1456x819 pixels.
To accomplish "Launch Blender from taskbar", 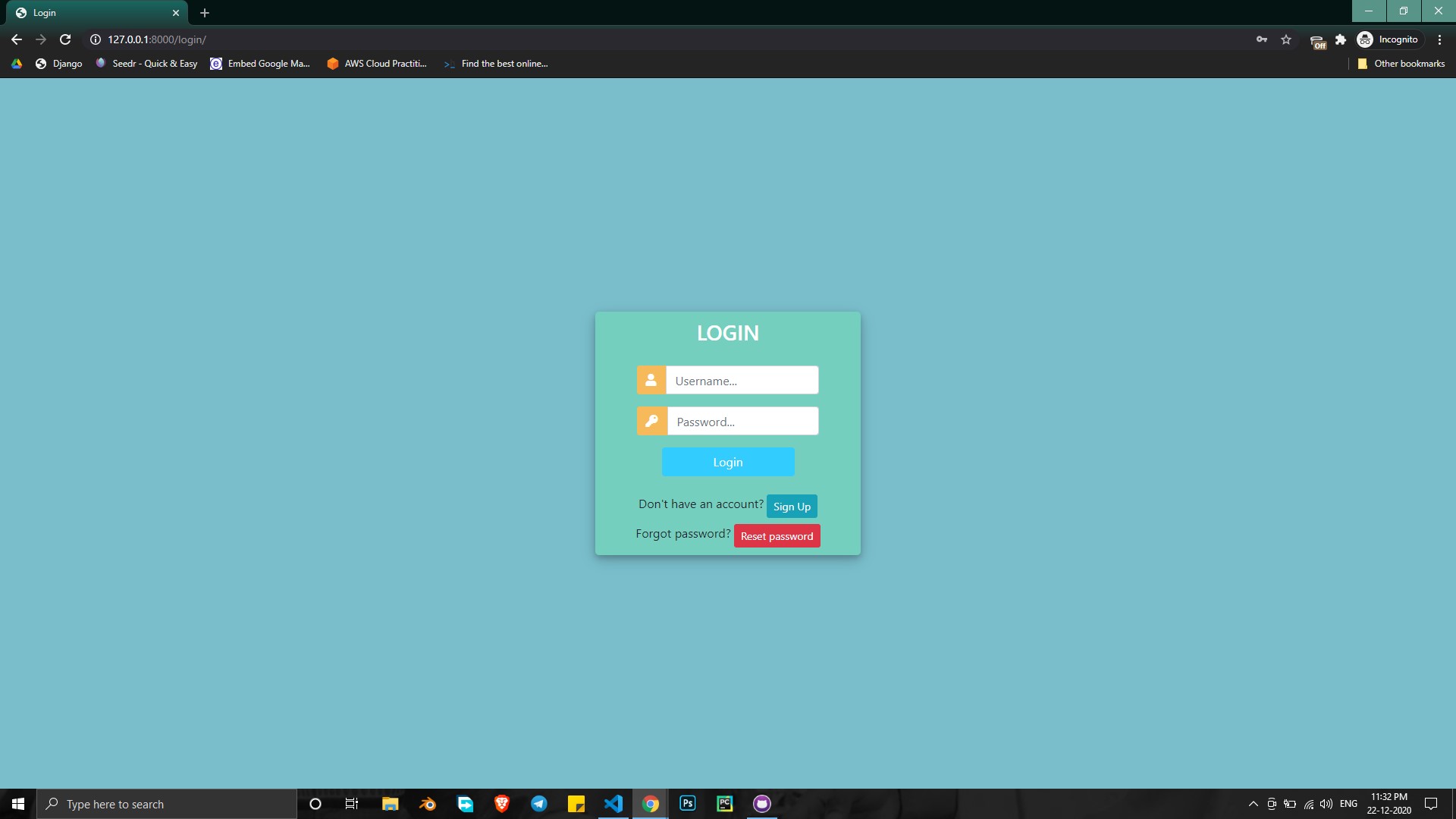I will (428, 804).
